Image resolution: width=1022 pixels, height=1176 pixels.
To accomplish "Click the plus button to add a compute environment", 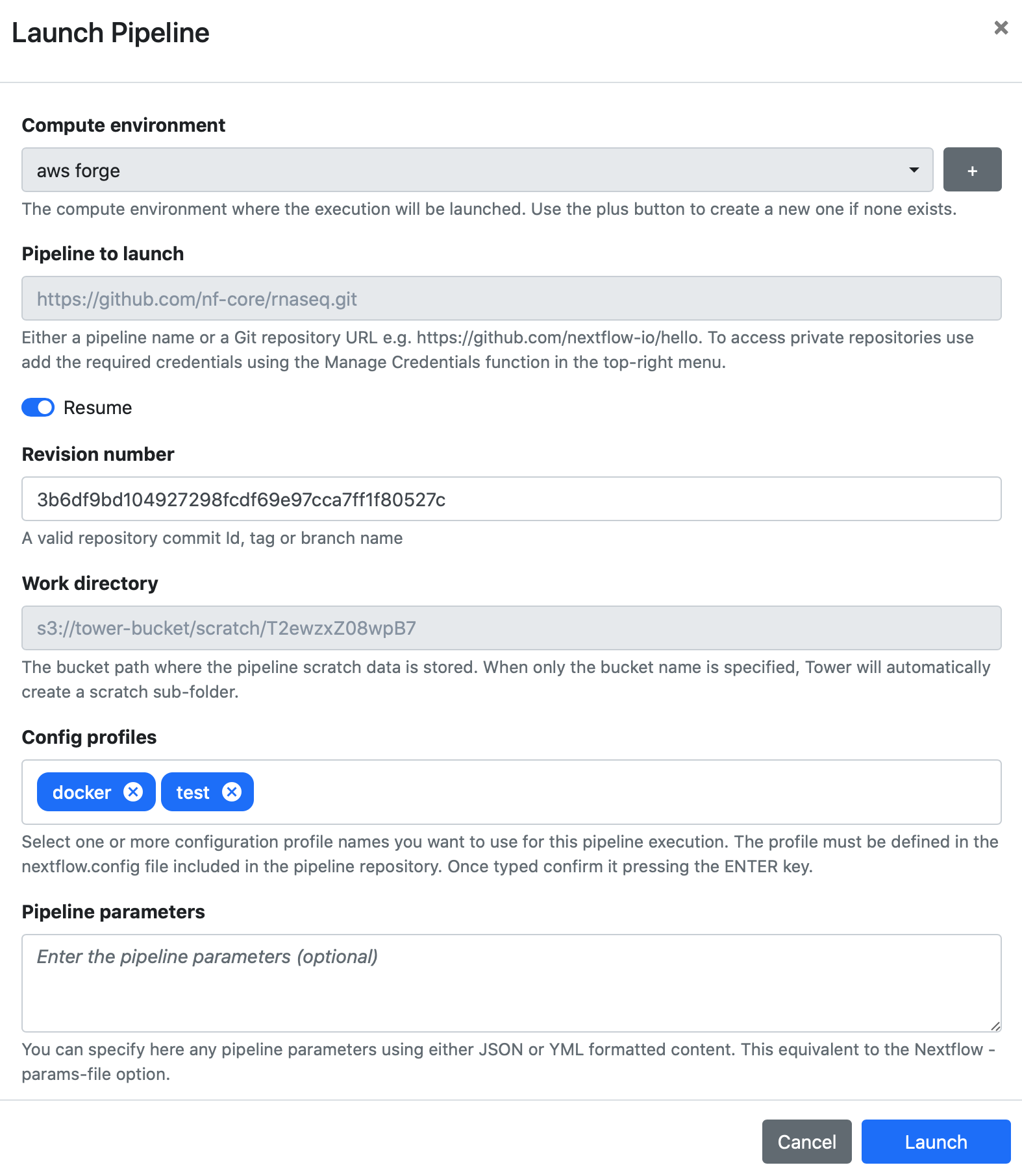I will click(972, 170).
